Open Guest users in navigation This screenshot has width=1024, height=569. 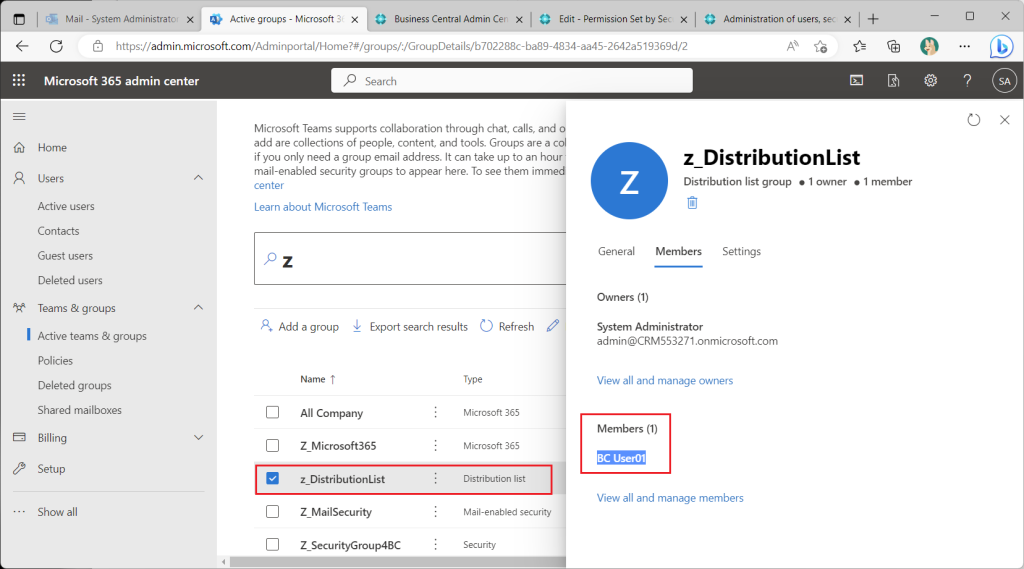click(x=65, y=255)
